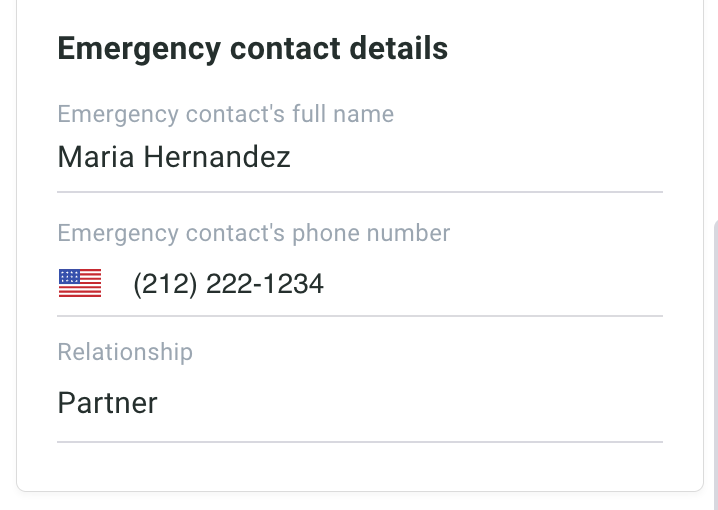The height and width of the screenshot is (510, 718).
Task: Click empty area right of "Partner" value
Action: 420,403
